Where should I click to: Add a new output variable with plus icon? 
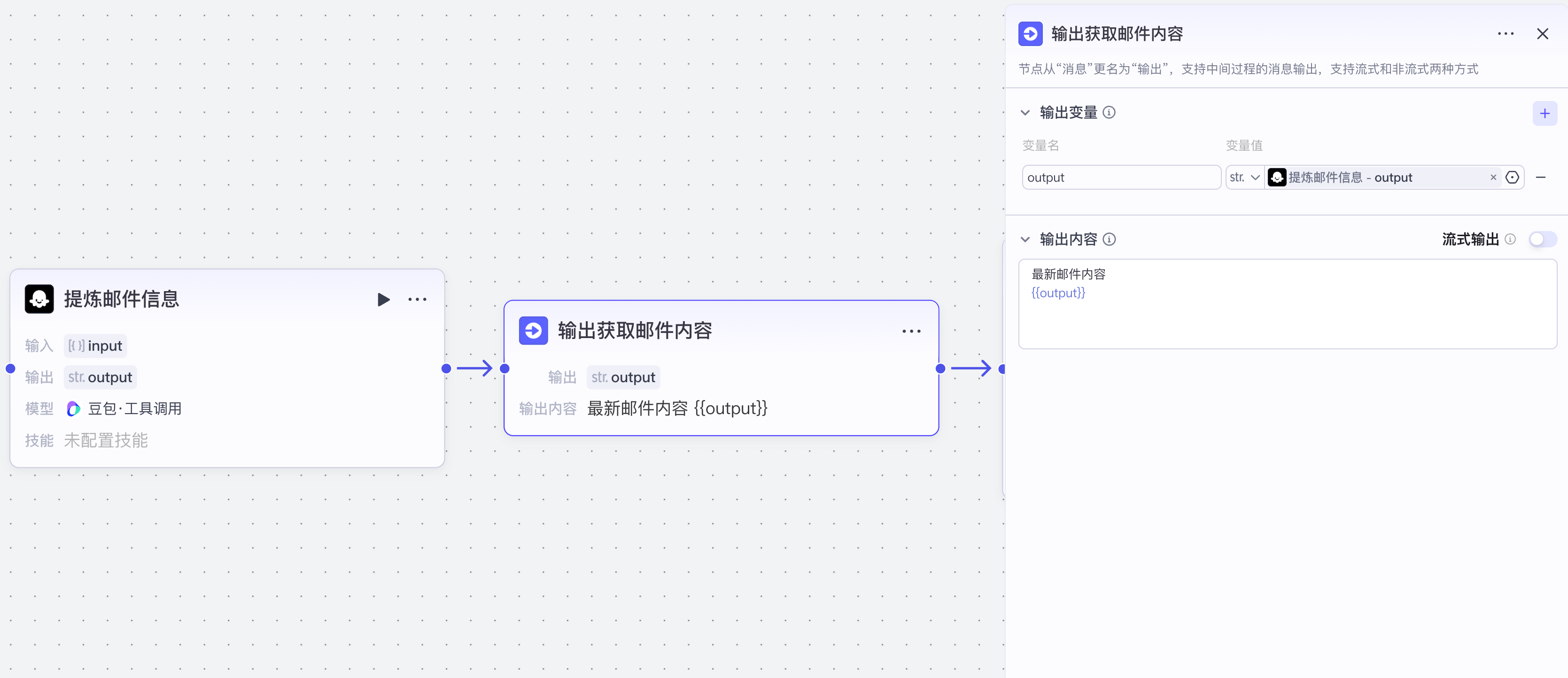1545,113
